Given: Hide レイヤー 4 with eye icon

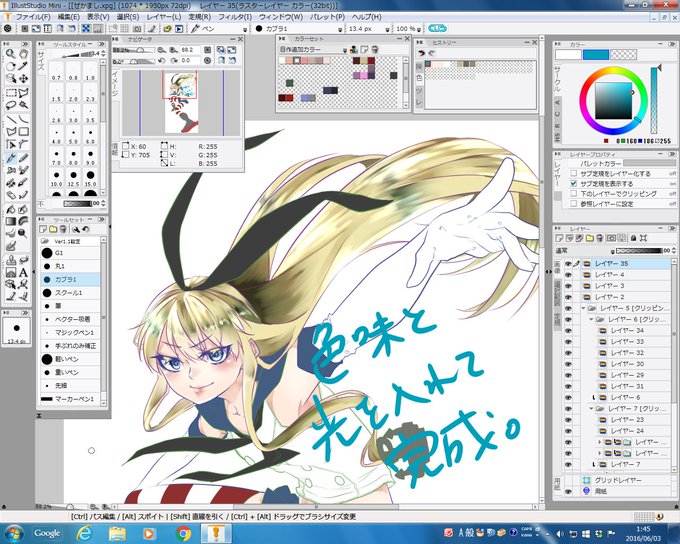Looking at the screenshot, I should 568,275.
